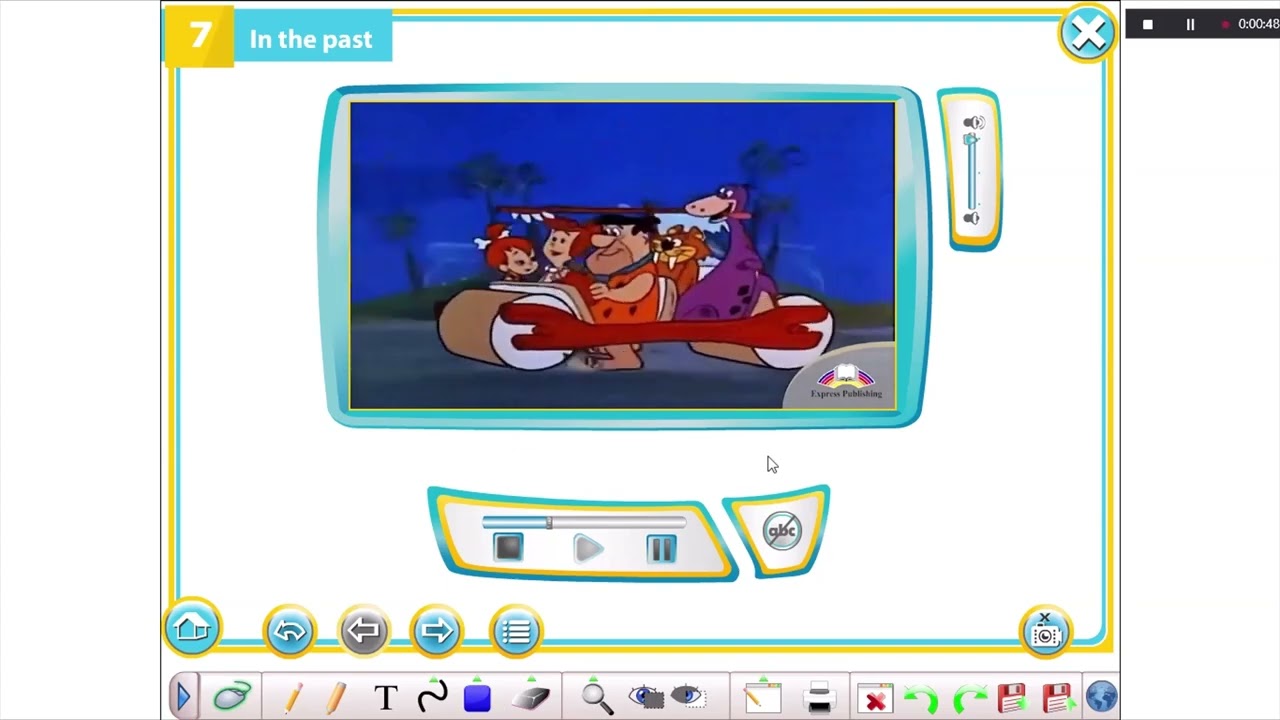Pause the screen recording in recorder bar
Image resolution: width=1280 pixels, height=720 pixels.
coord(1190,24)
